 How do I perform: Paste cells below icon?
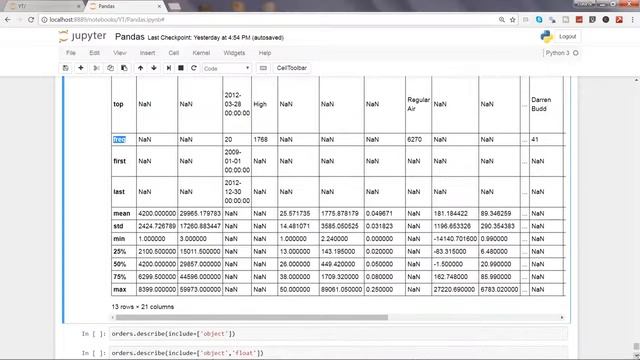pyautogui.click(x=124, y=68)
